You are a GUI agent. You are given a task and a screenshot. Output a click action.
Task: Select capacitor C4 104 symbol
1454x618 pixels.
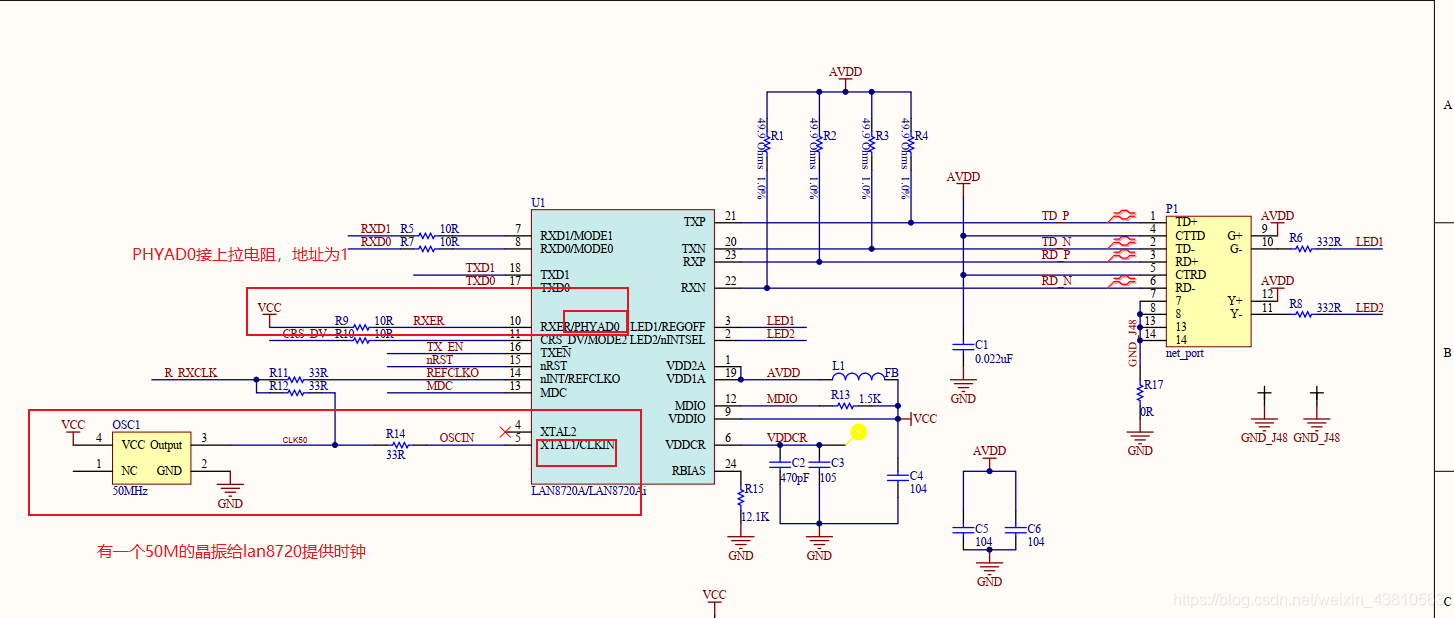[897, 476]
